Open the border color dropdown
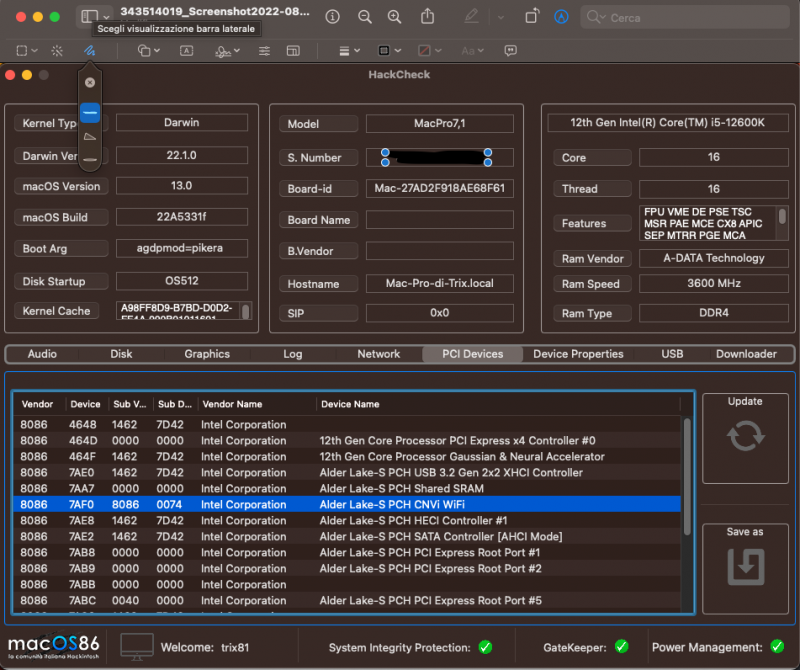This screenshot has height=670, width=800. click(x=389, y=50)
